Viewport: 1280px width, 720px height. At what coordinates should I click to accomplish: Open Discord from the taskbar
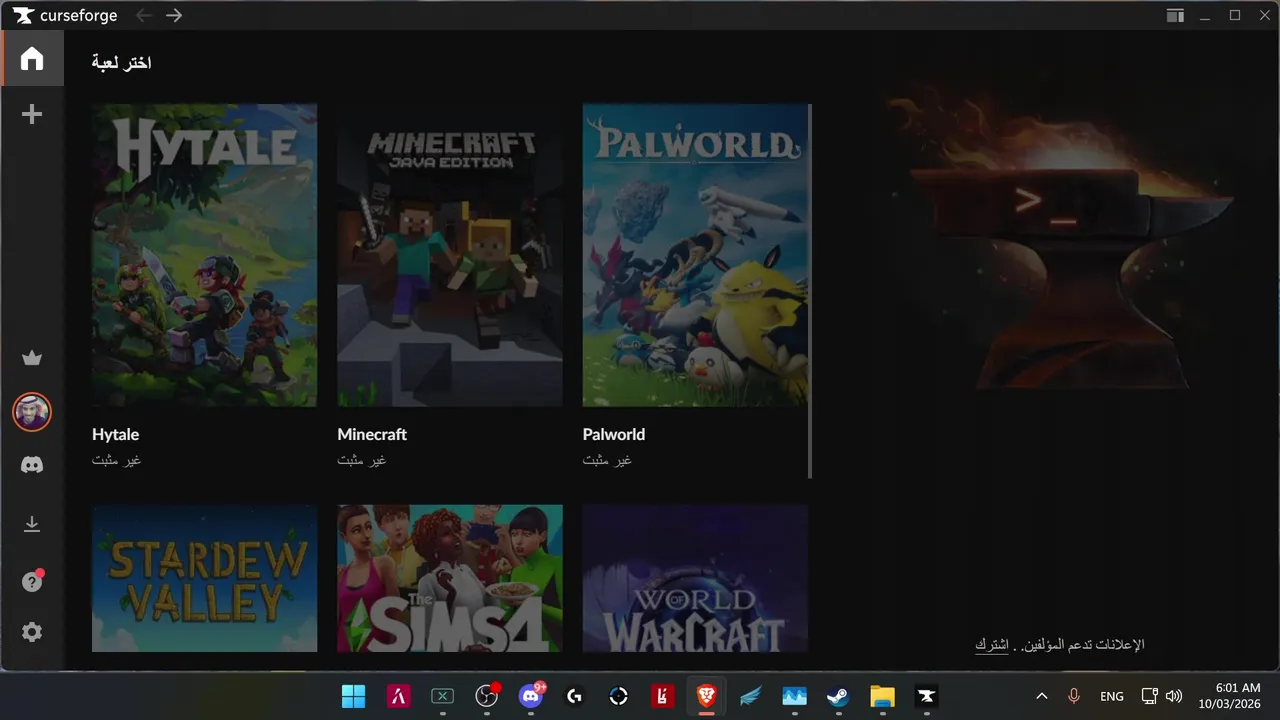(x=531, y=696)
